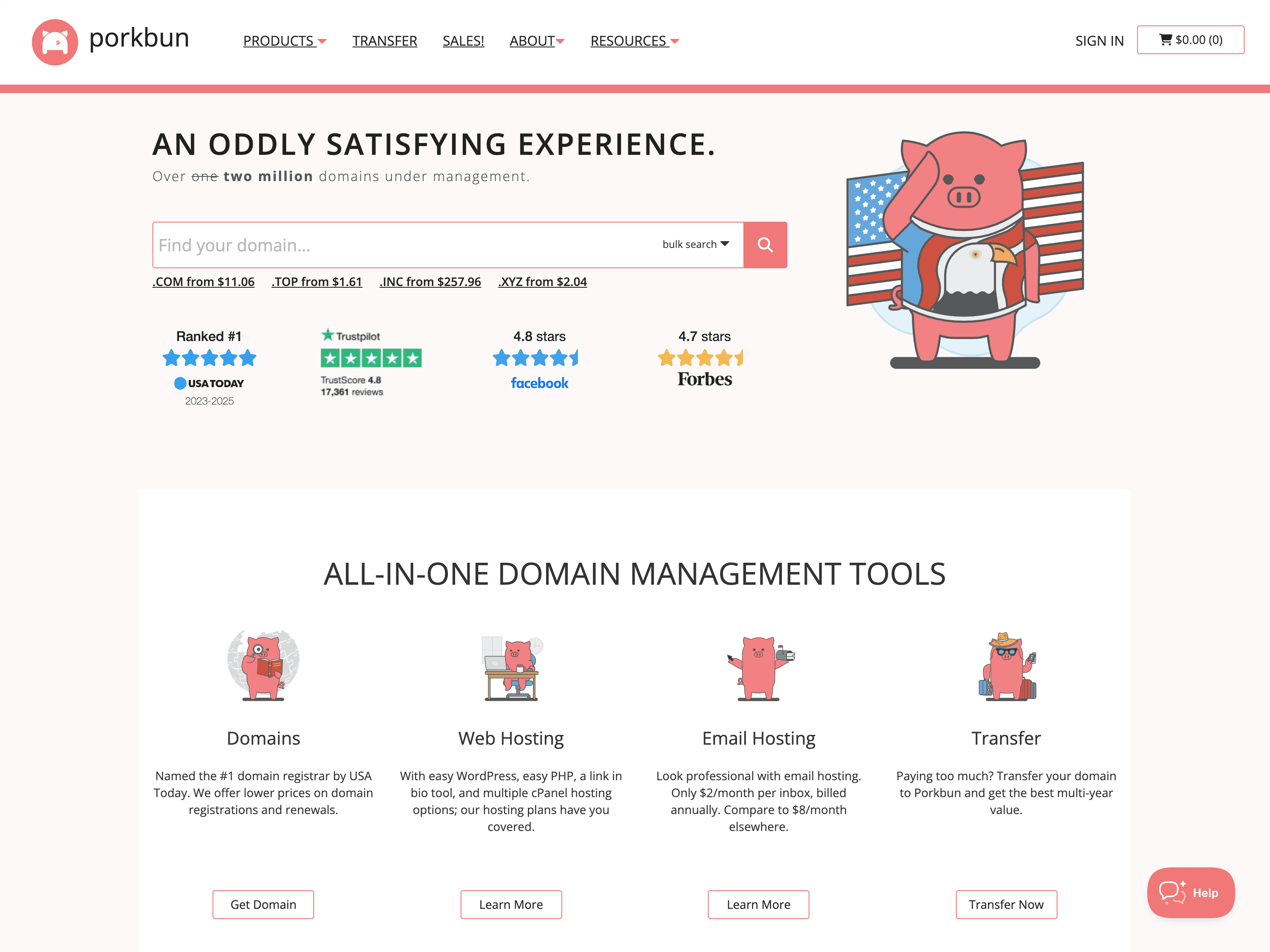Viewport: 1270px width, 952px height.
Task: Click the blue stars under 4.8 stars
Action: click(x=536, y=358)
